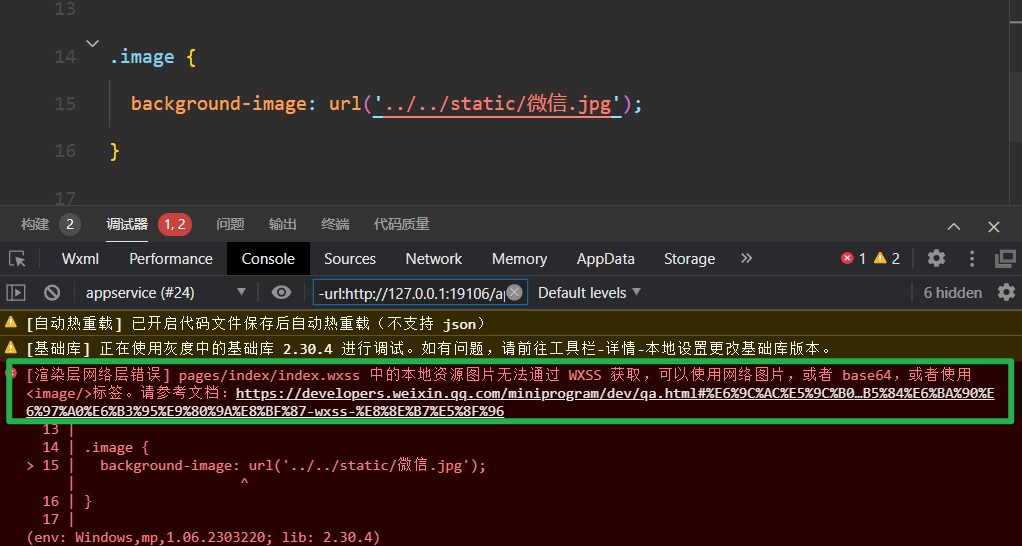Open DevTools settings gear icon
This screenshot has width=1022, height=546.
936,259
